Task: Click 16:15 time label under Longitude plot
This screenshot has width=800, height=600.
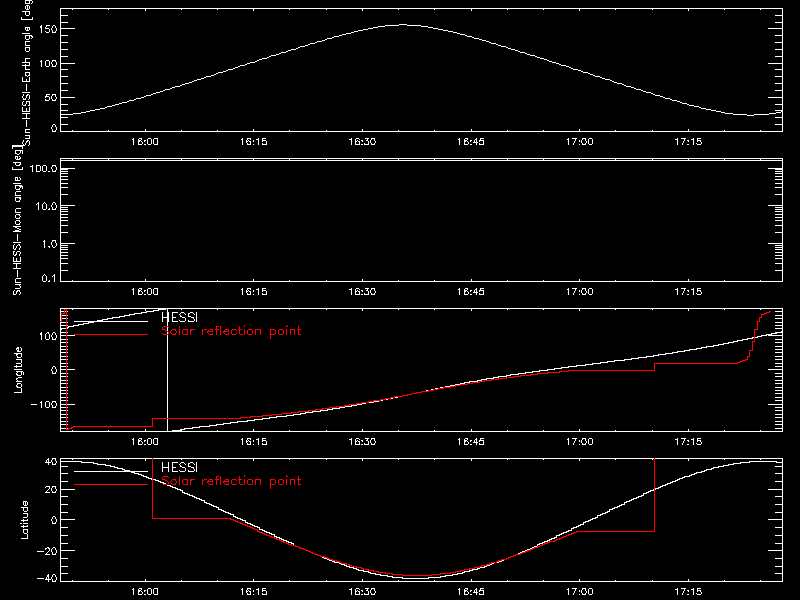Action: point(254,442)
